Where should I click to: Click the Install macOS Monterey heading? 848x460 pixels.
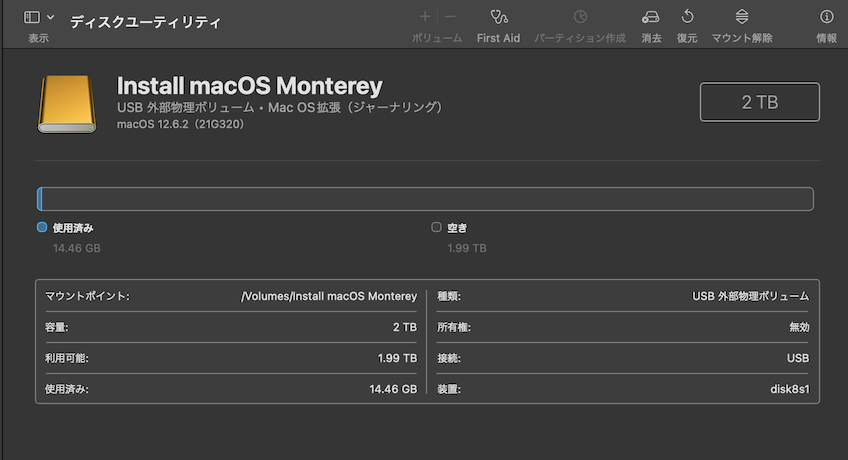249,86
